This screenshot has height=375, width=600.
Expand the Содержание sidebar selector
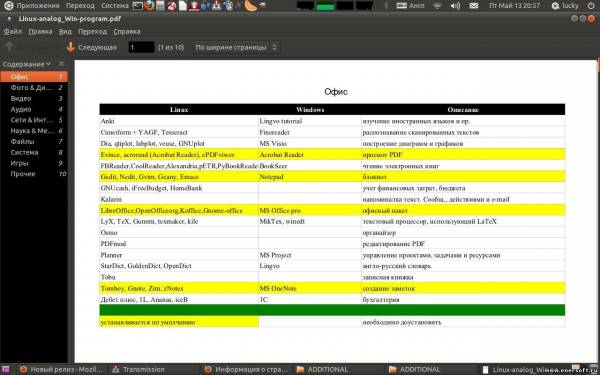(26, 64)
